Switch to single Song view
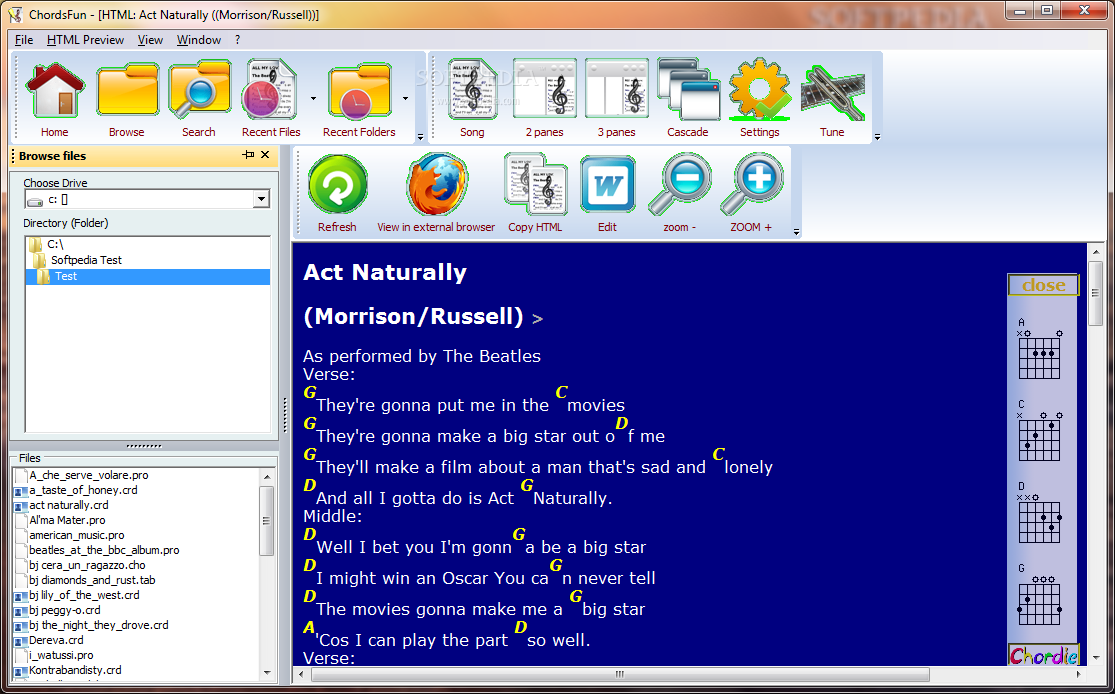The width and height of the screenshot is (1115, 694). pos(472,90)
